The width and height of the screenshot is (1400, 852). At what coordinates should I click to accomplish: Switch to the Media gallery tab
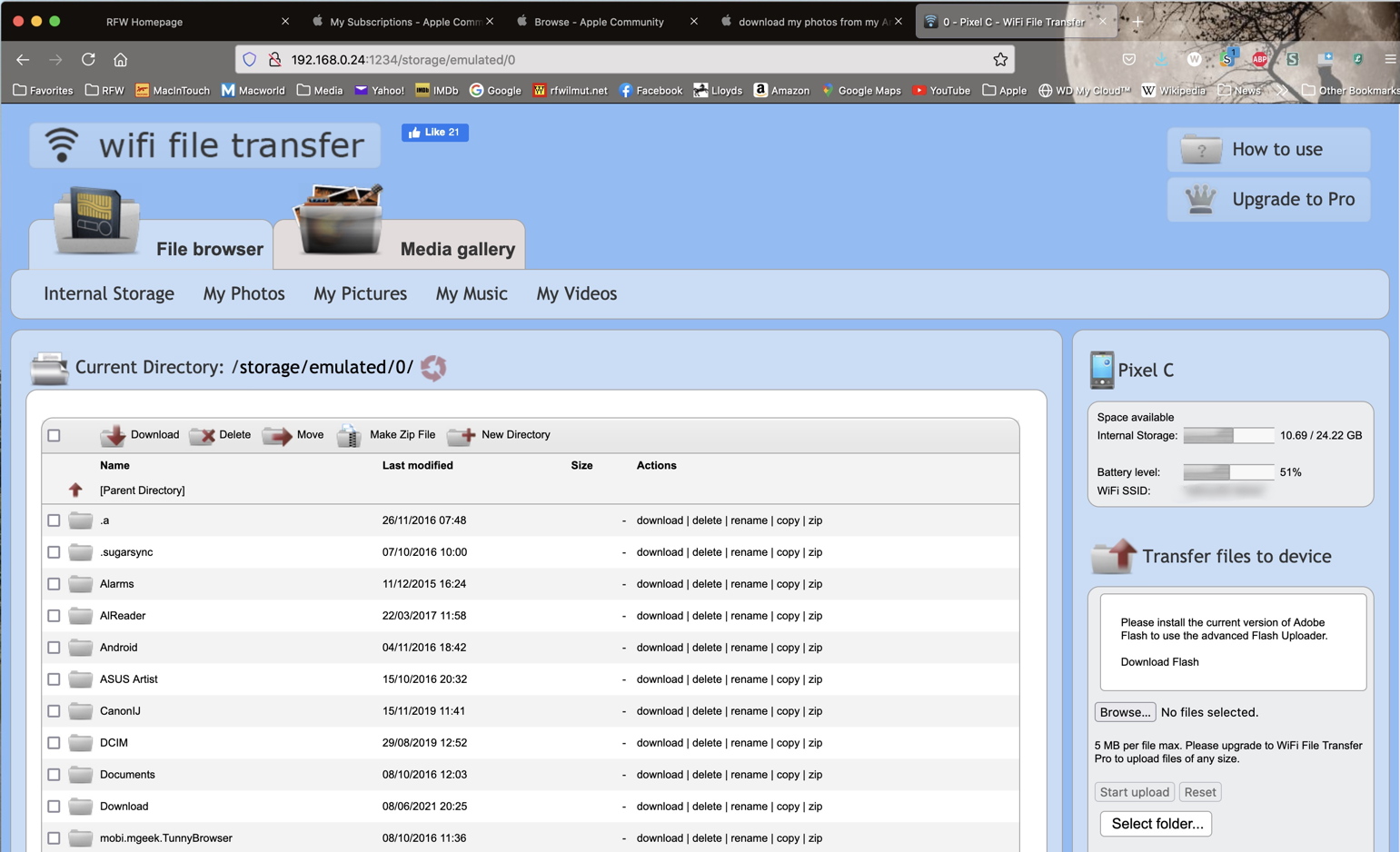point(400,243)
